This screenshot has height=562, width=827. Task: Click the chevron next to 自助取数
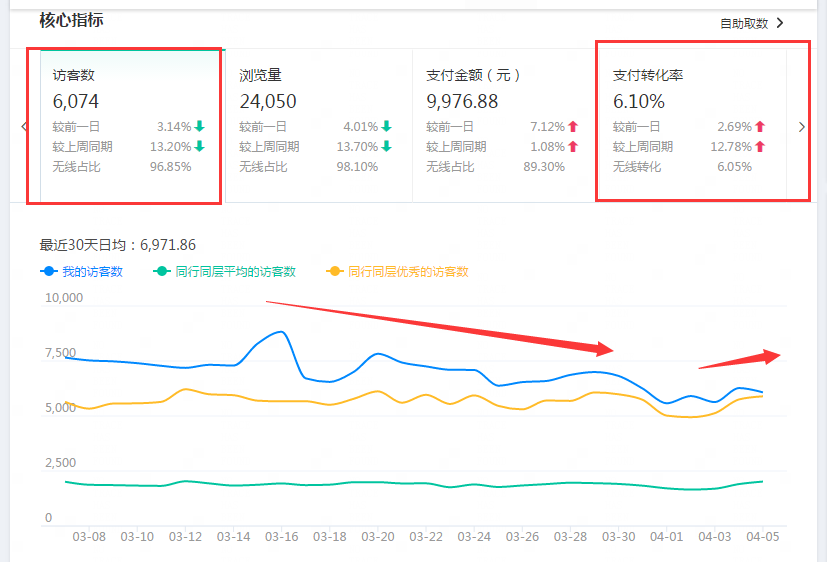pyautogui.click(x=780, y=23)
